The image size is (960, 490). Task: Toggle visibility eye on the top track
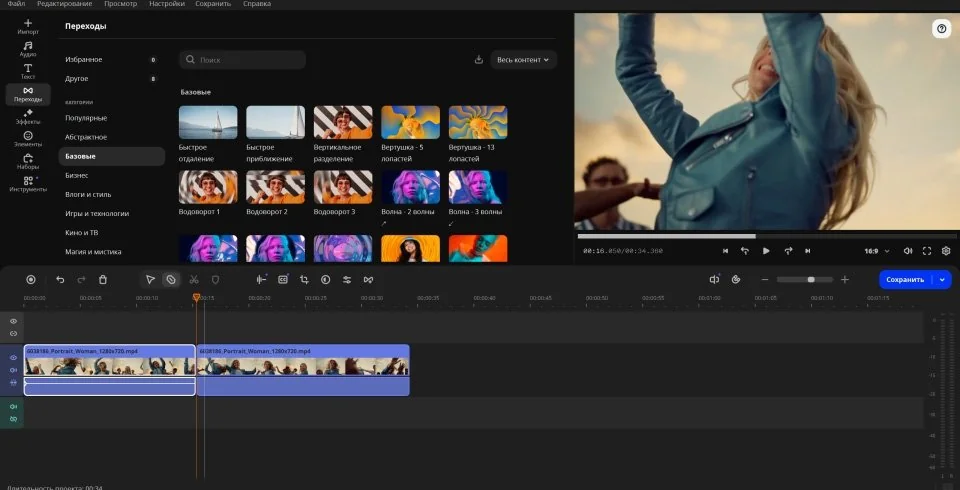14,321
